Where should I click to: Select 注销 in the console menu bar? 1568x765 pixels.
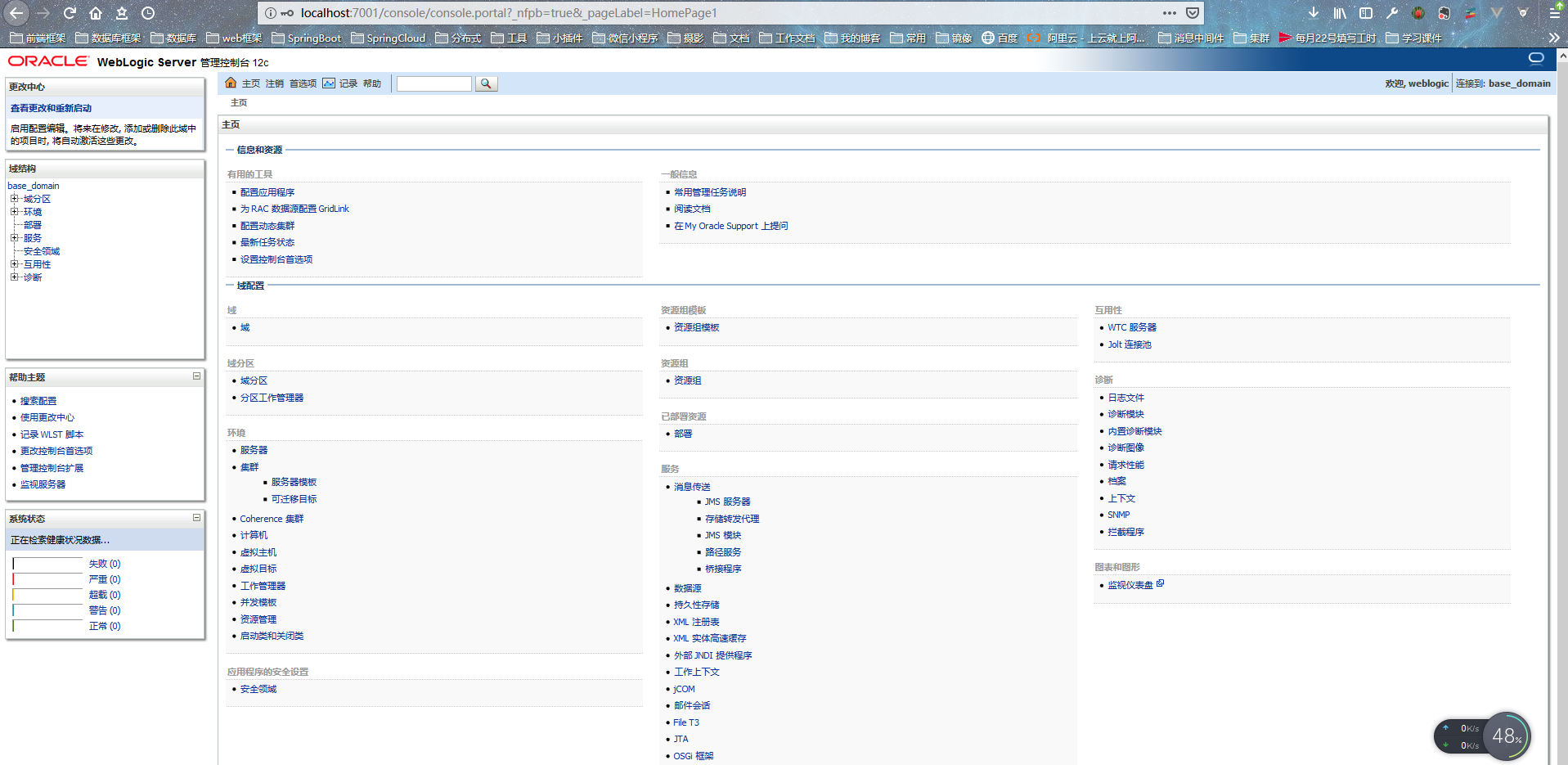point(274,83)
